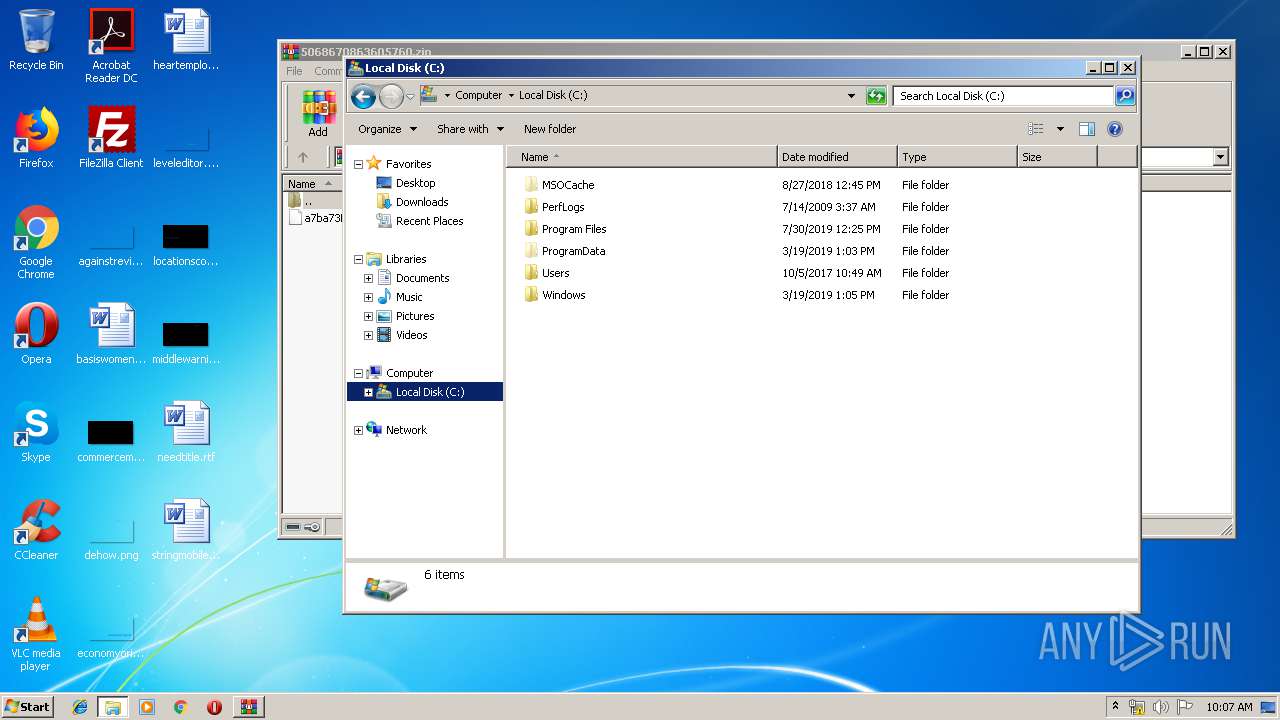Sort files by Date modified column

click(x=837, y=157)
